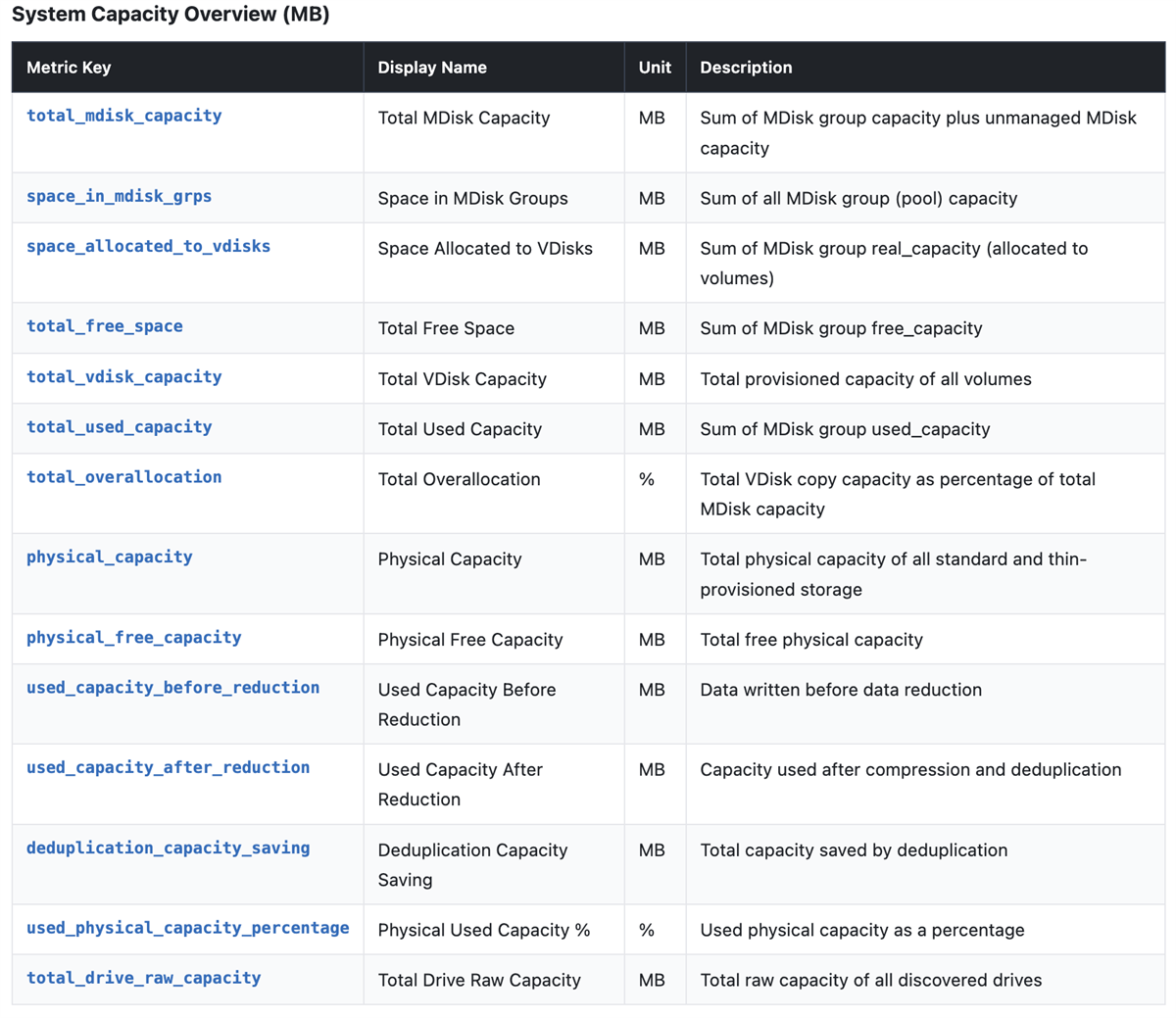Open the used_capacity_after_reduction metric key
1176x1018 pixels.
point(169,767)
